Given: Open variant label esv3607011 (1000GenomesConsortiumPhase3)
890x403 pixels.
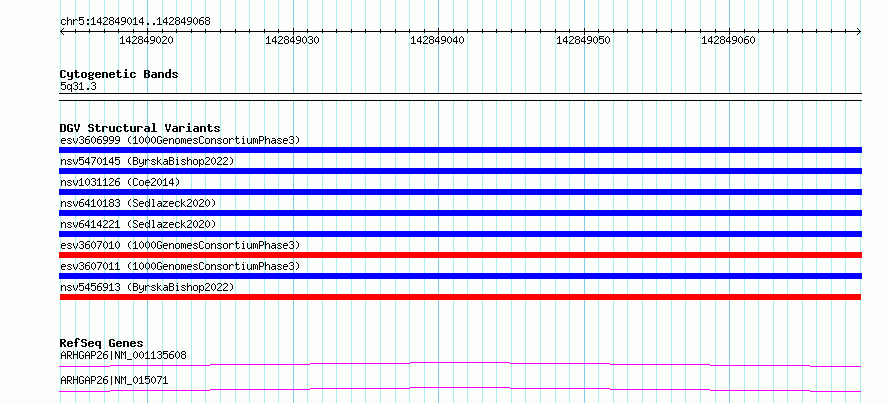Looking at the screenshot, I should point(180,266).
